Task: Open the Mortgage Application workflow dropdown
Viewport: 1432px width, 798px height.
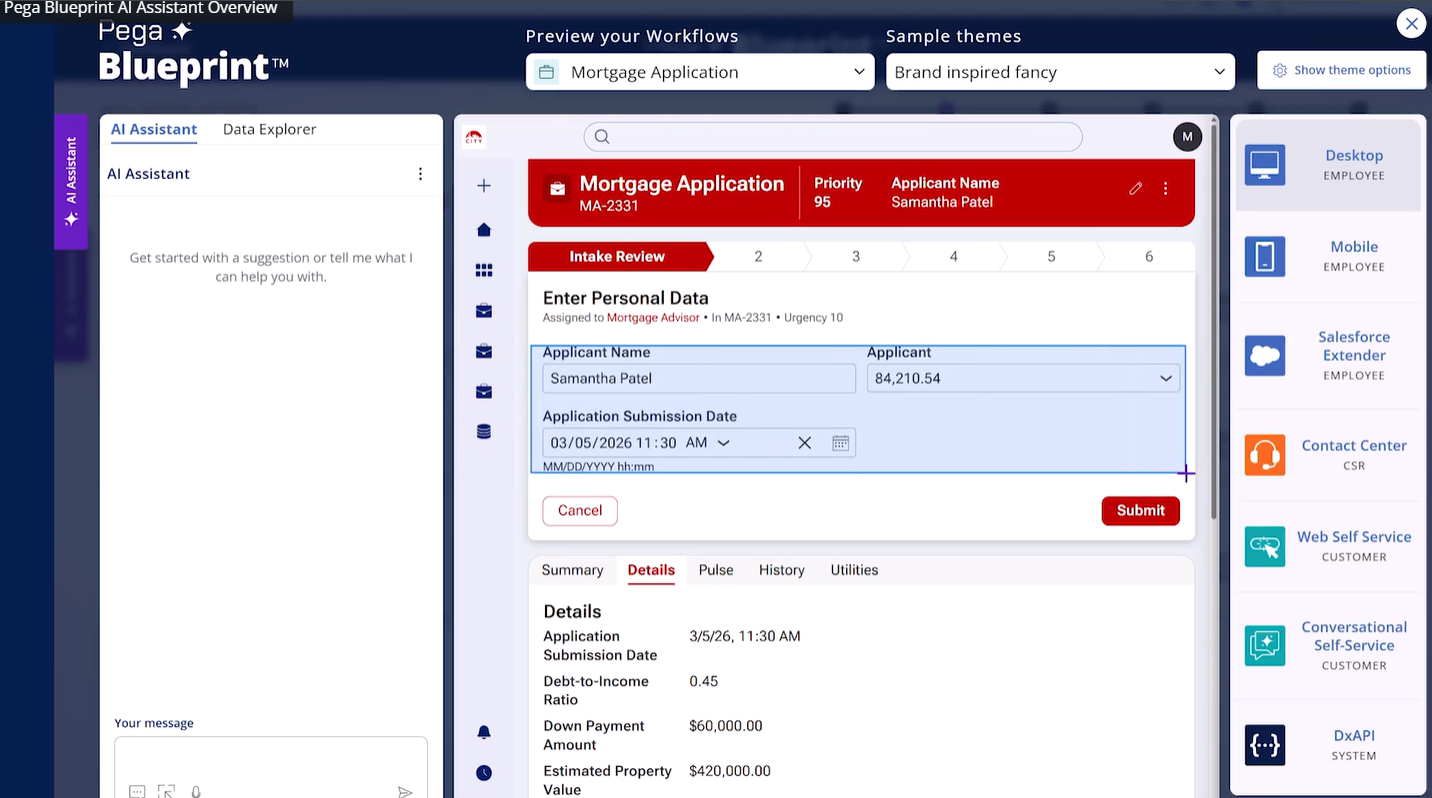Action: 699,72
